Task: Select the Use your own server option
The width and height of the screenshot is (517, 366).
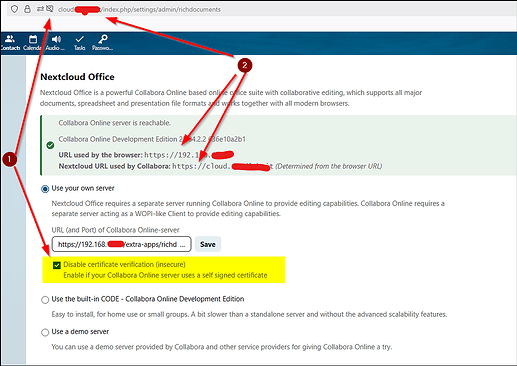Action: 45,189
